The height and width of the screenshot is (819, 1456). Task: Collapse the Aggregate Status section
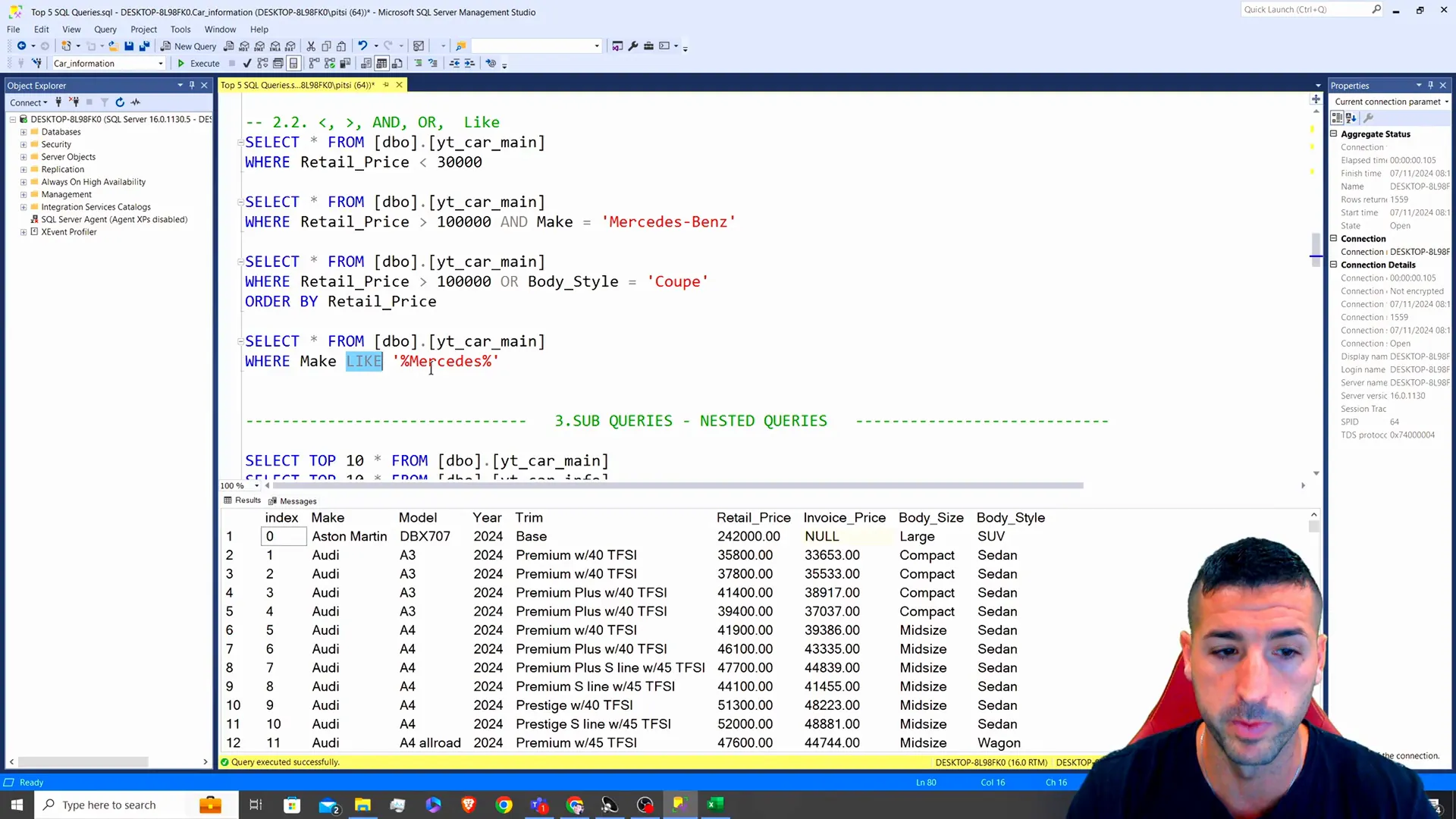1334,134
